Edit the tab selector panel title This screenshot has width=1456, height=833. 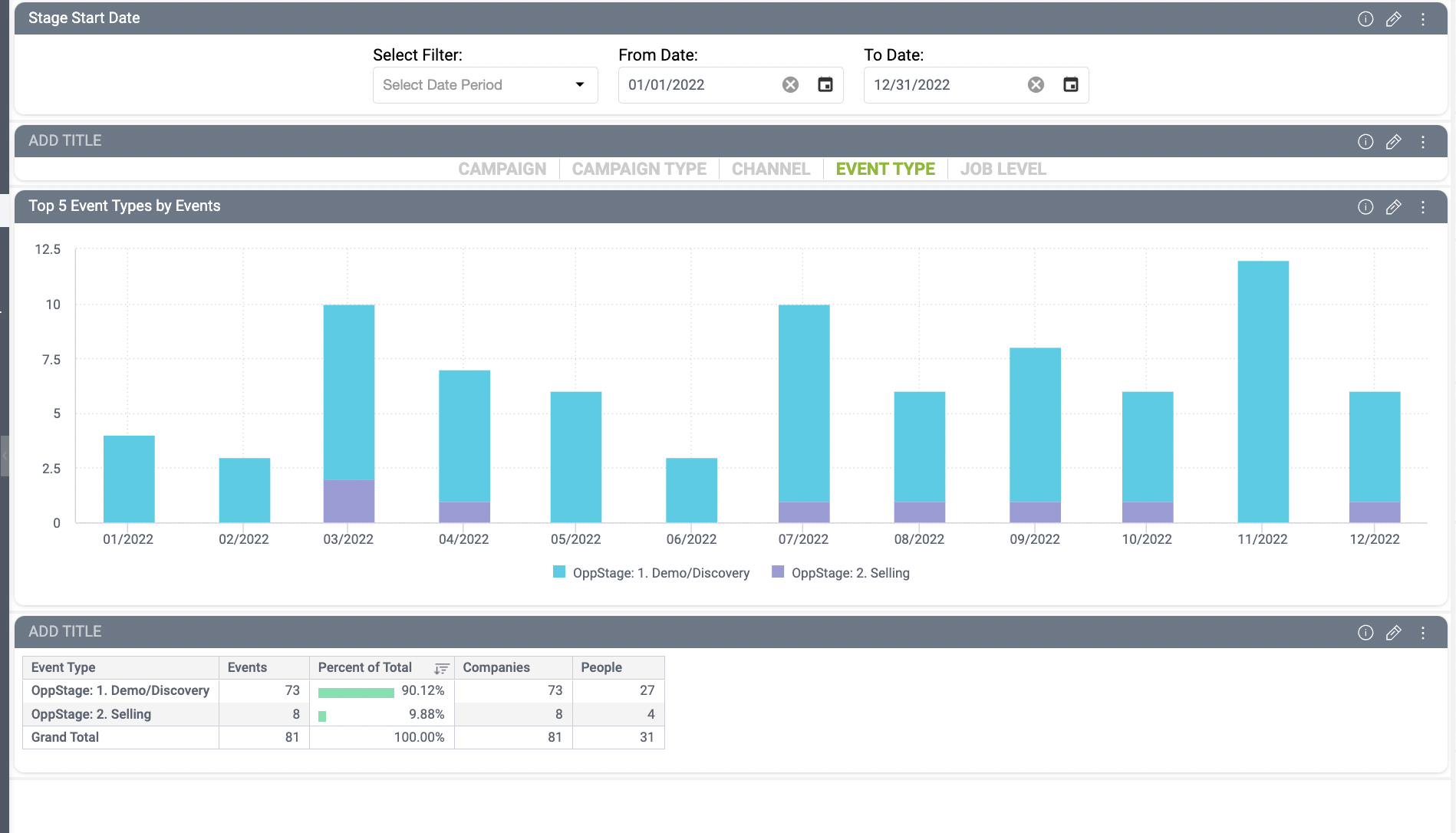click(1394, 142)
